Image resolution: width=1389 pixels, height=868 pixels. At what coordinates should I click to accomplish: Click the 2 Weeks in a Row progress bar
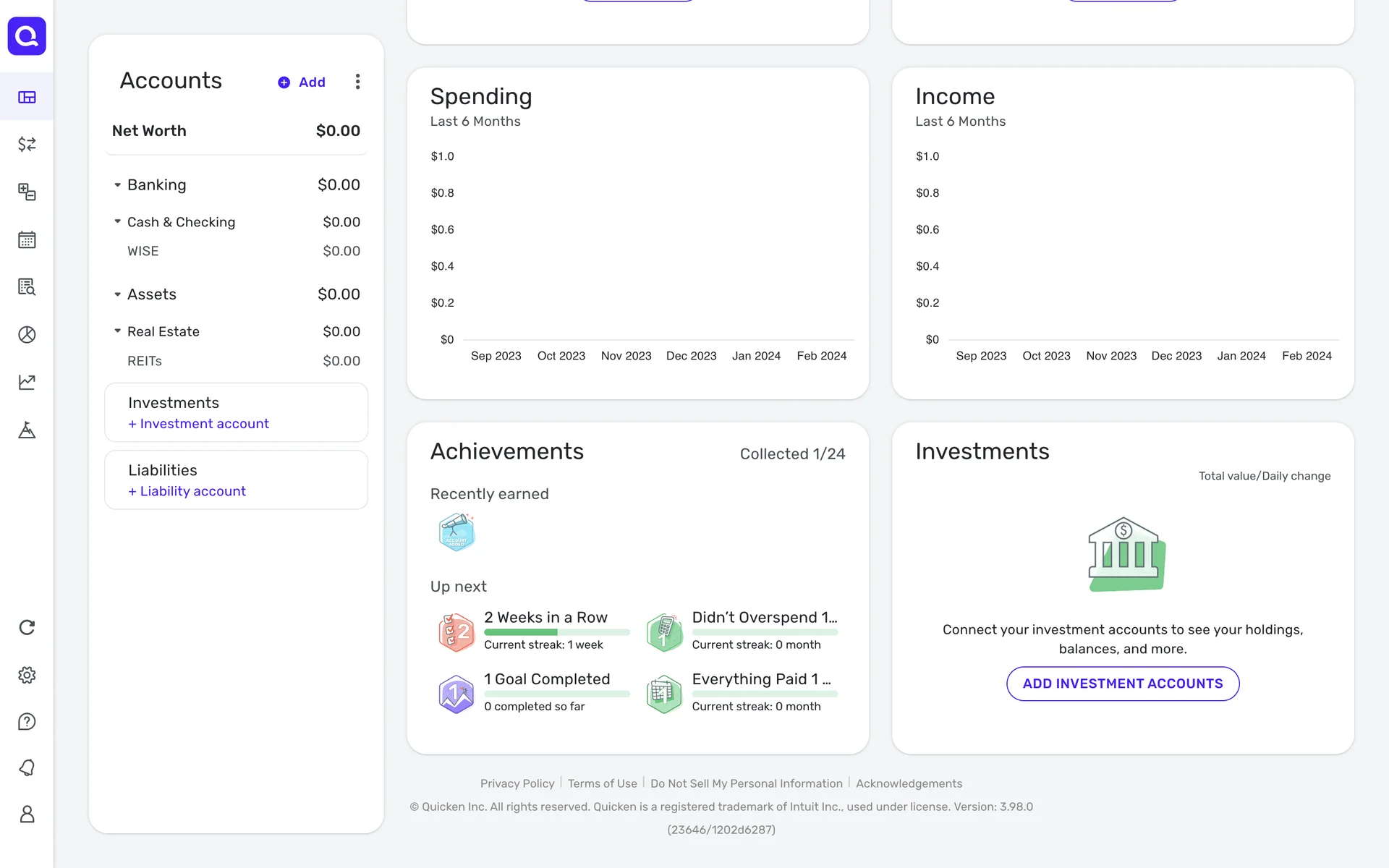[x=556, y=632]
